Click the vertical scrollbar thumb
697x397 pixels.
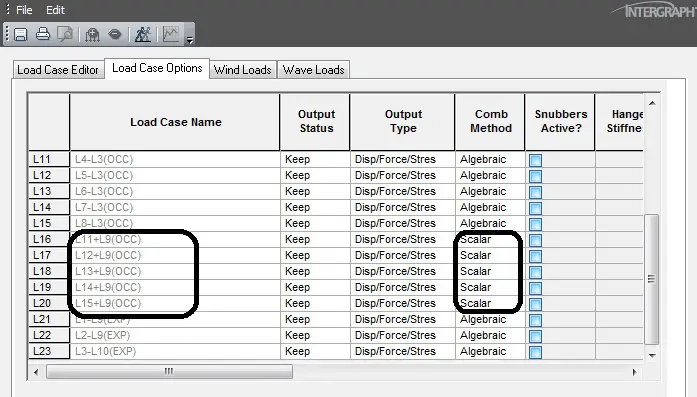pyautogui.click(x=651, y=279)
